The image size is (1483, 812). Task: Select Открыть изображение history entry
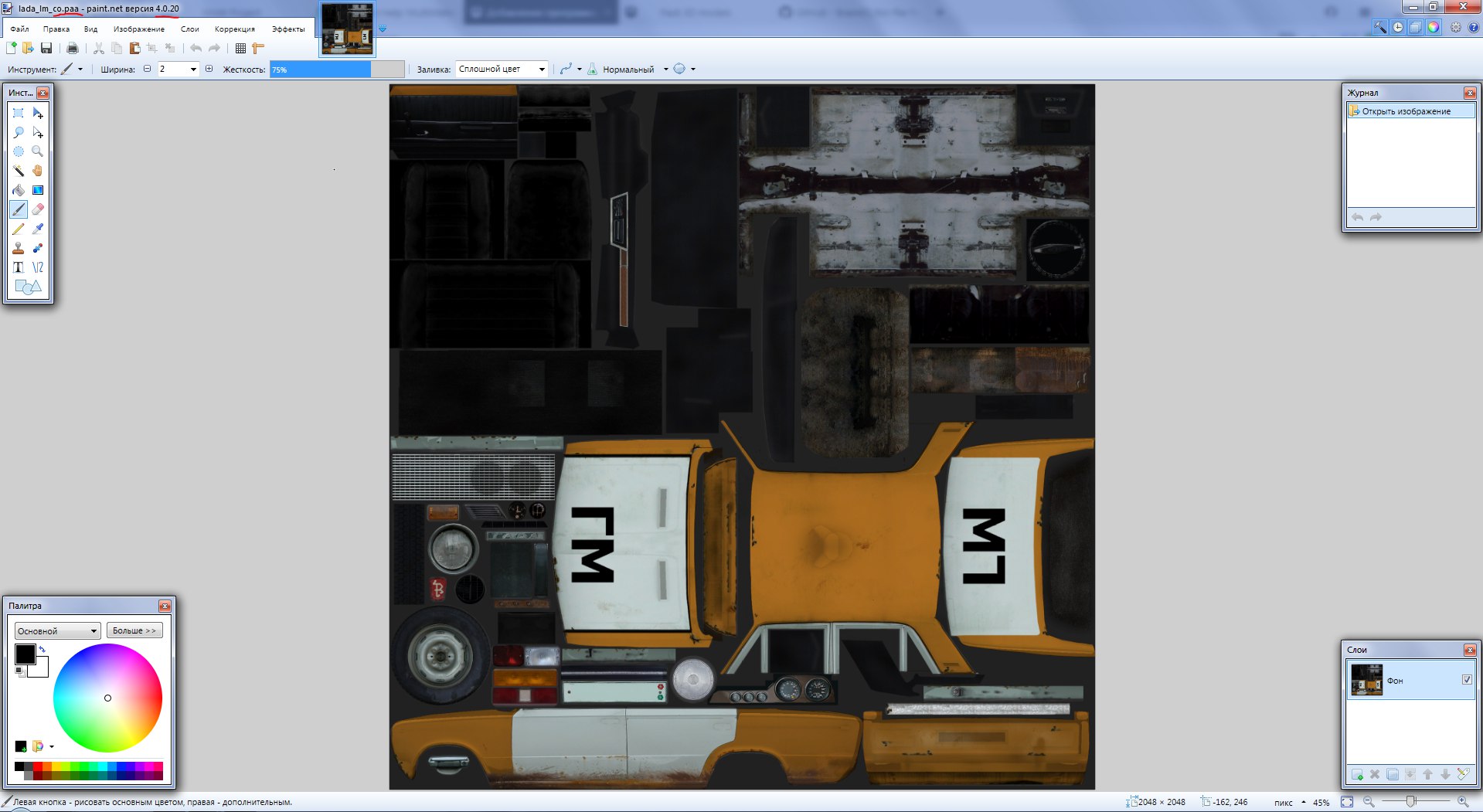click(x=1406, y=111)
